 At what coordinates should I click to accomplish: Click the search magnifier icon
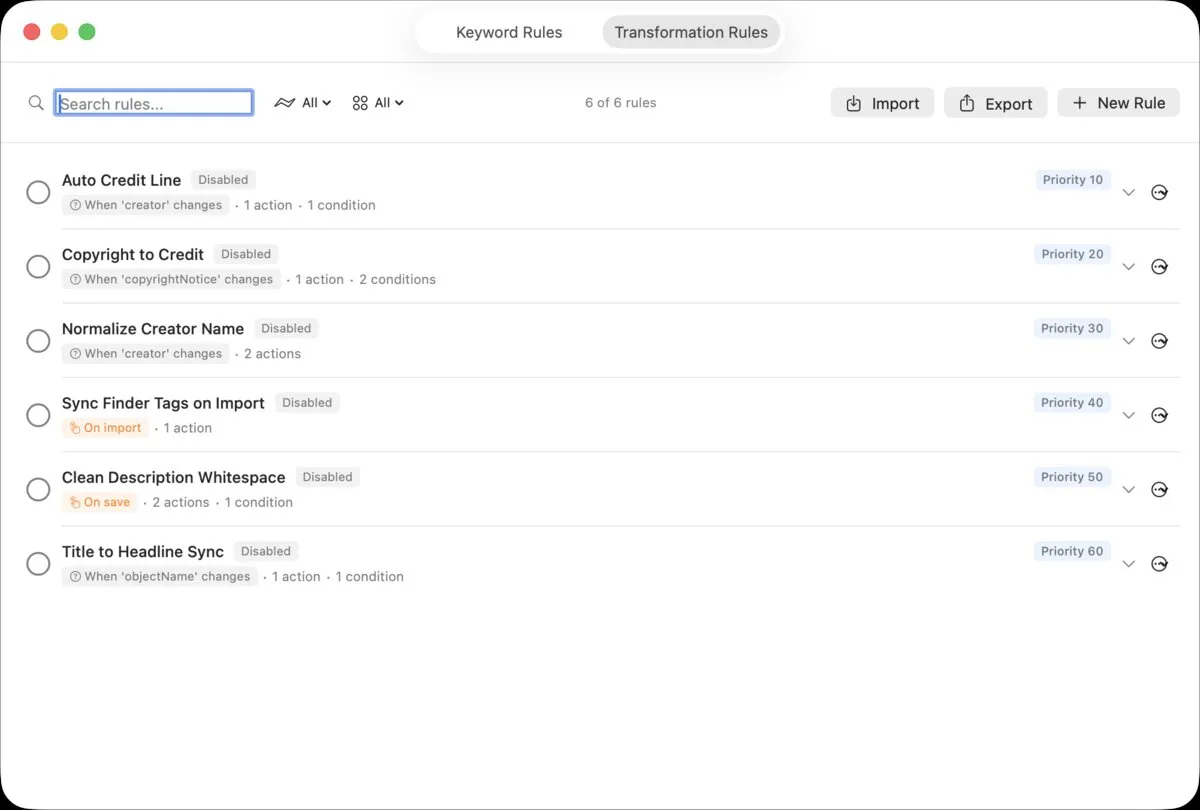pos(36,102)
